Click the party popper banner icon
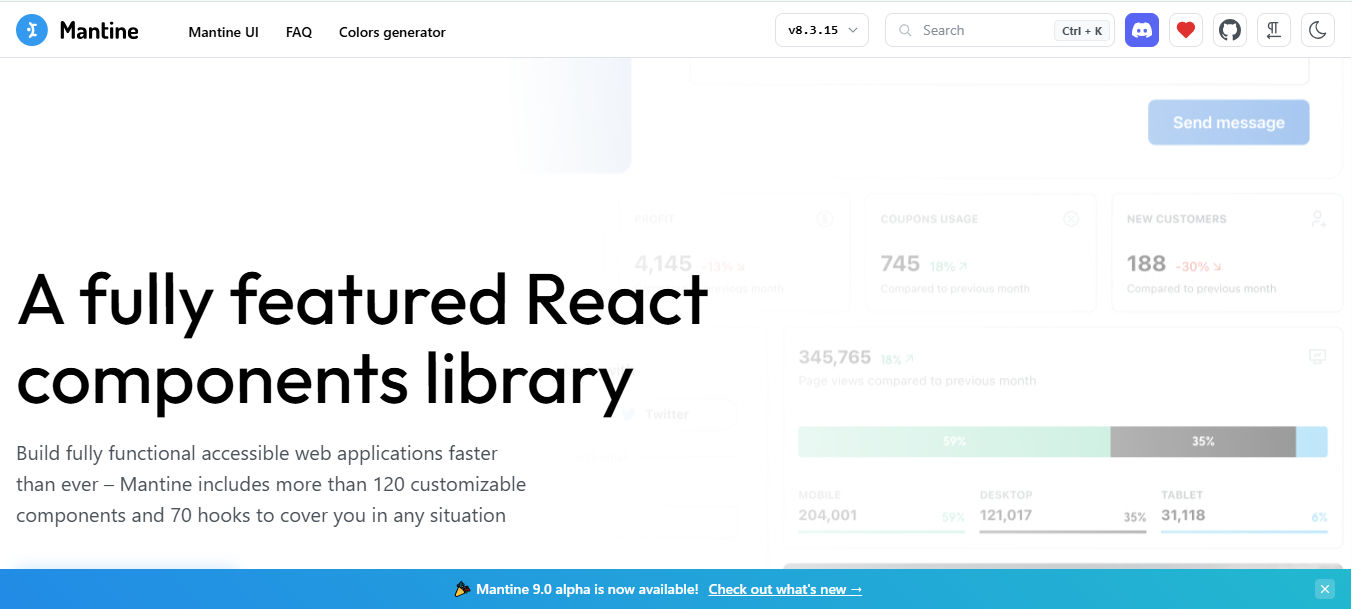The image size is (1352, 609). [462, 589]
